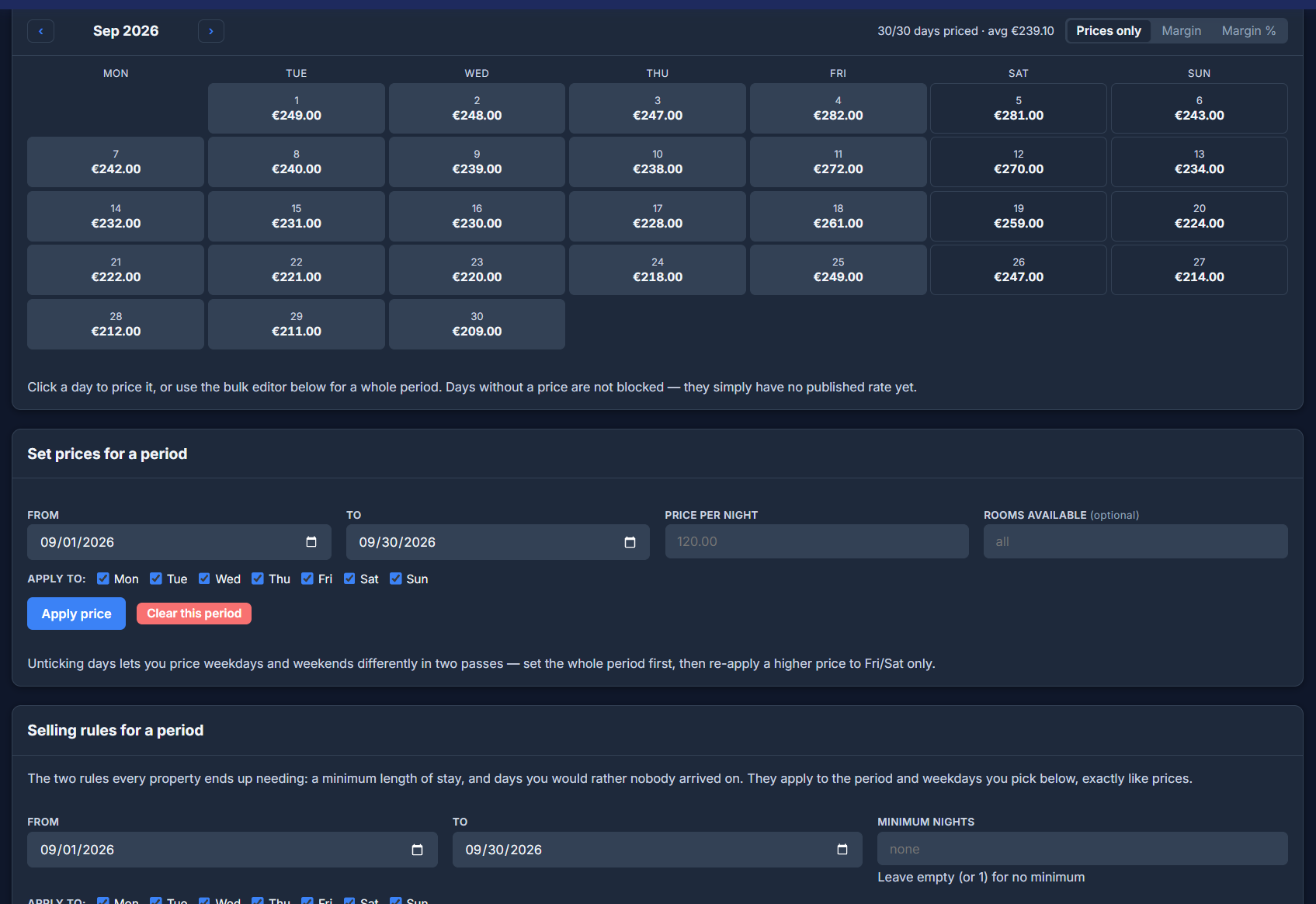Select Sep 18 priced €261.00
The image size is (1316, 904).
click(x=838, y=216)
